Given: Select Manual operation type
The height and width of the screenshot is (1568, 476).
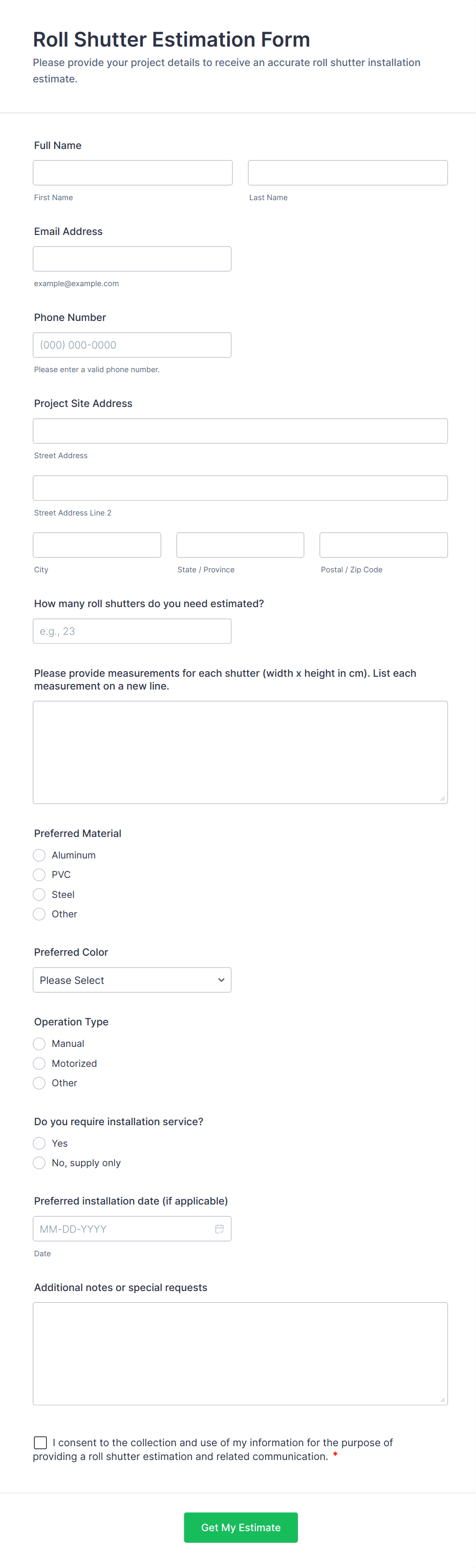Looking at the screenshot, I should point(39,1043).
